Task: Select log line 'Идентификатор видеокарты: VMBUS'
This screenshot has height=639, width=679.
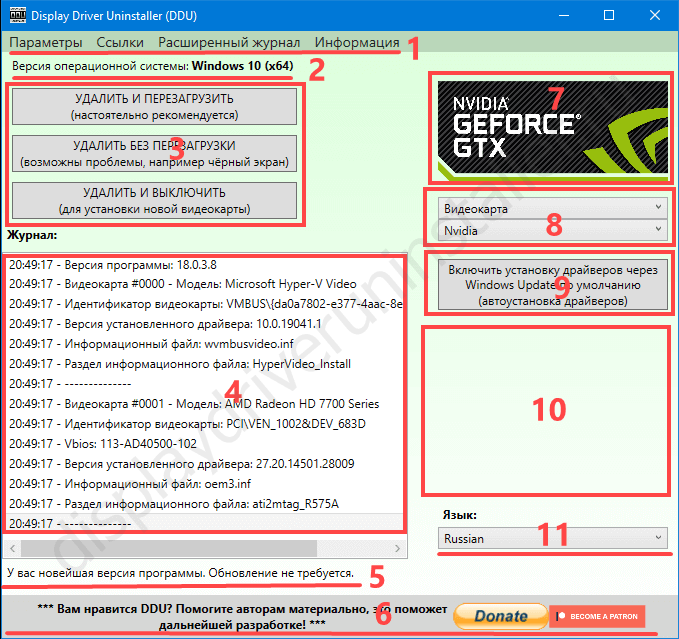Action: 205,304
